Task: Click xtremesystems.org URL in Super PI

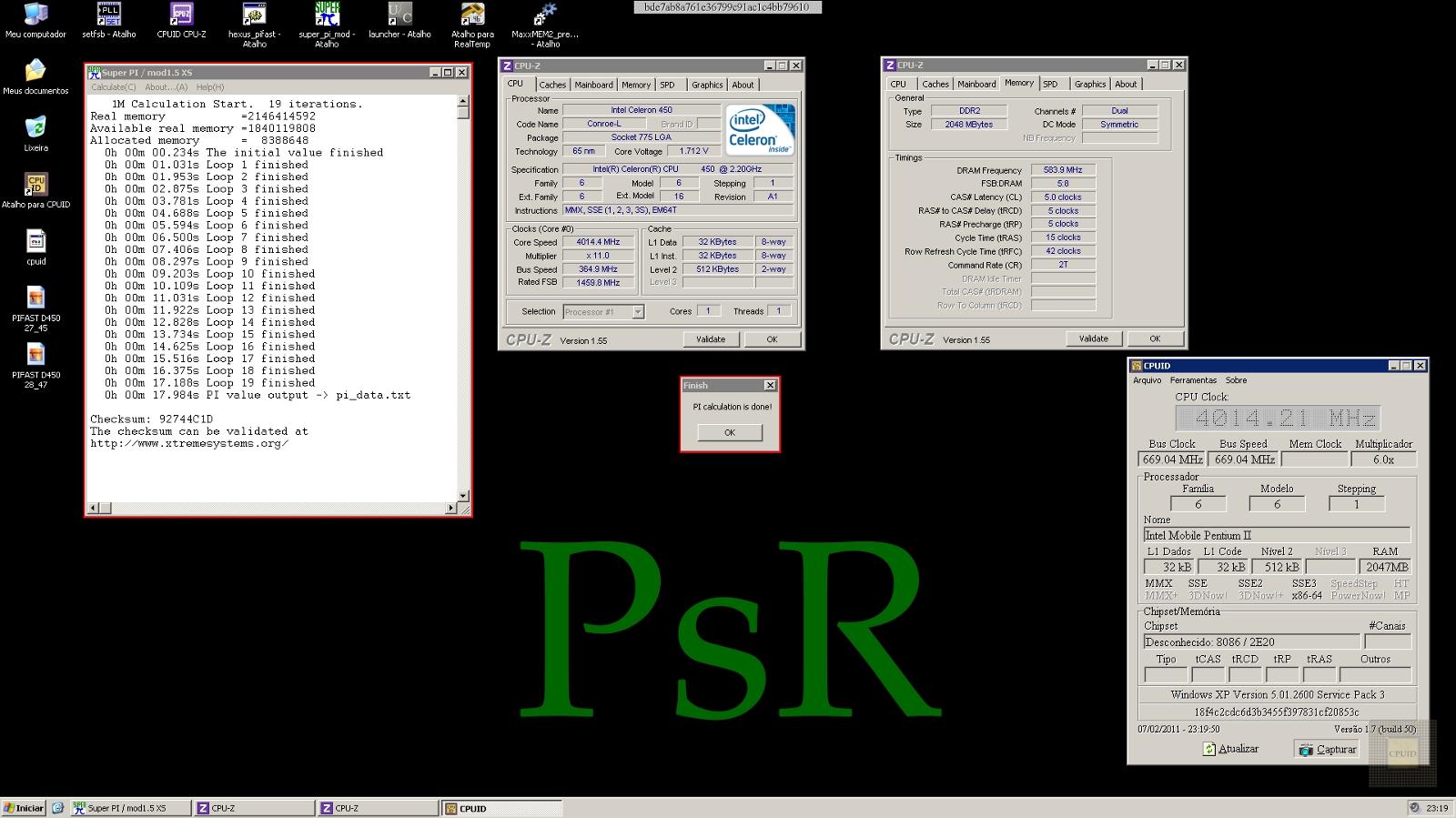Action: tap(189, 444)
